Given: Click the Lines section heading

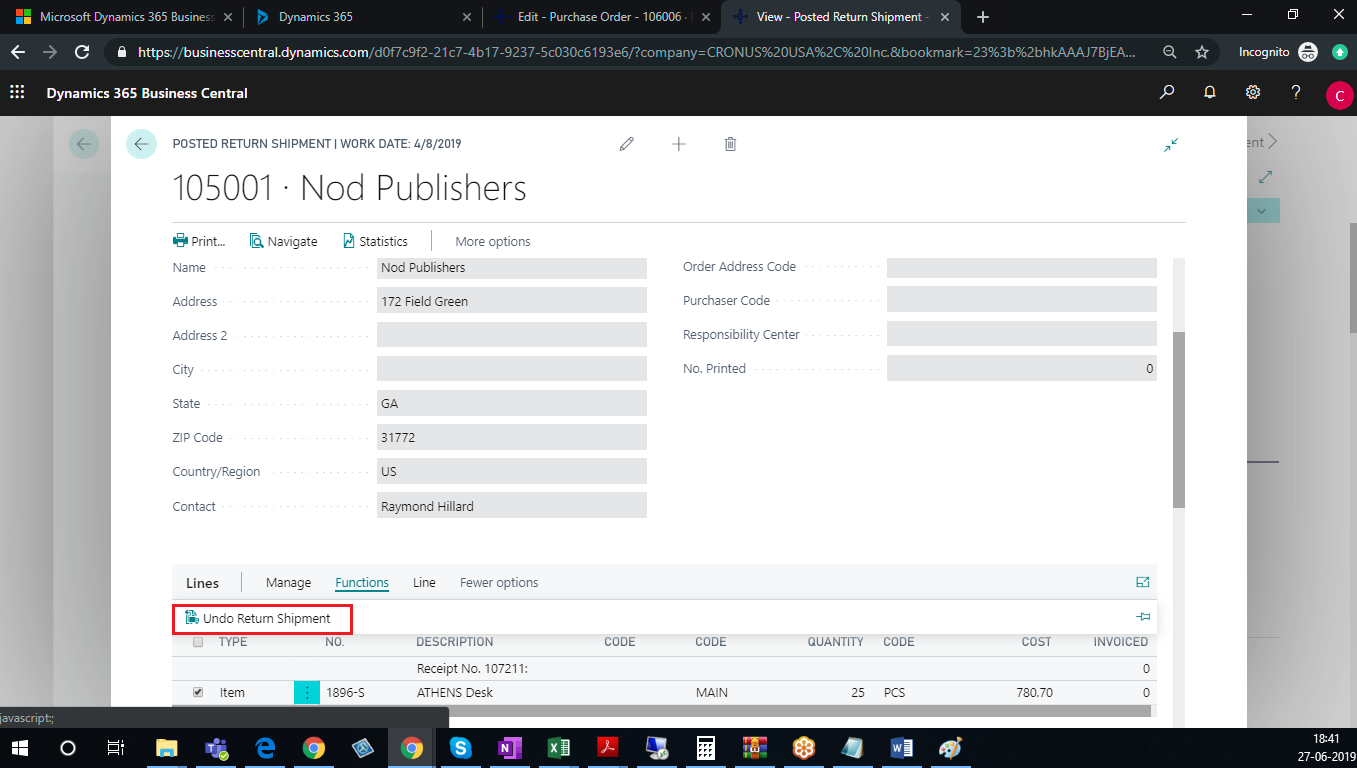Looking at the screenshot, I should pos(202,583).
